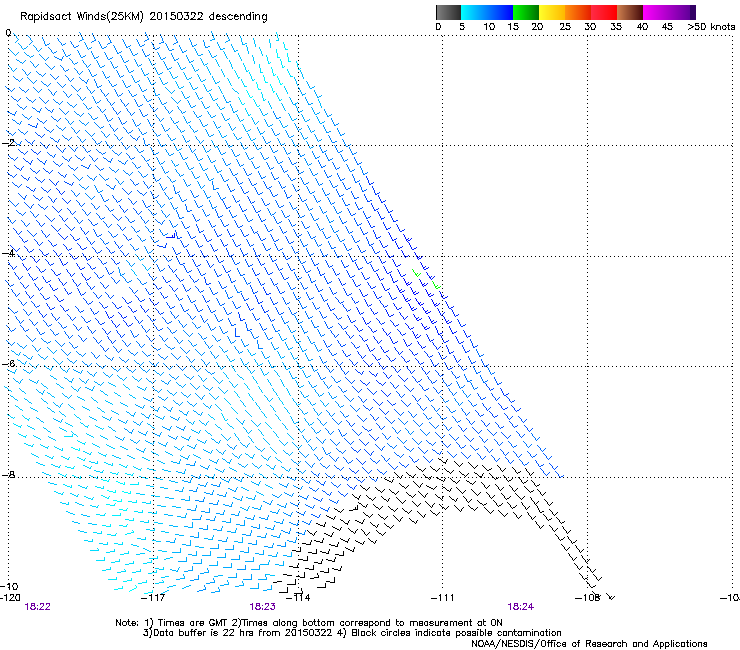Click the purple time stamp '18:23'
Image resolution: width=740 pixels, height=650 pixels.
262,607
